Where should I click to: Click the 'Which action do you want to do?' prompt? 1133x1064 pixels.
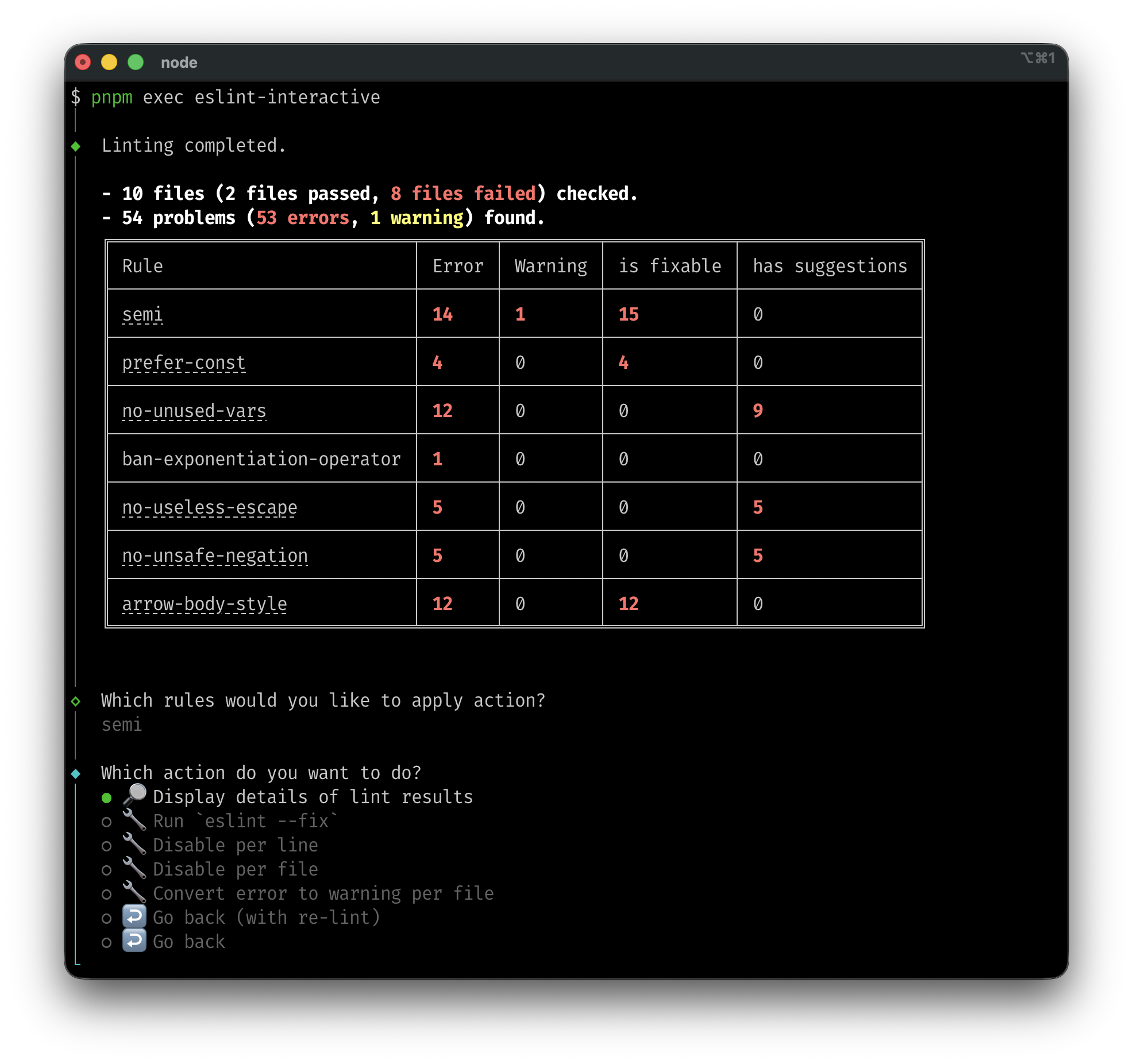click(x=261, y=773)
